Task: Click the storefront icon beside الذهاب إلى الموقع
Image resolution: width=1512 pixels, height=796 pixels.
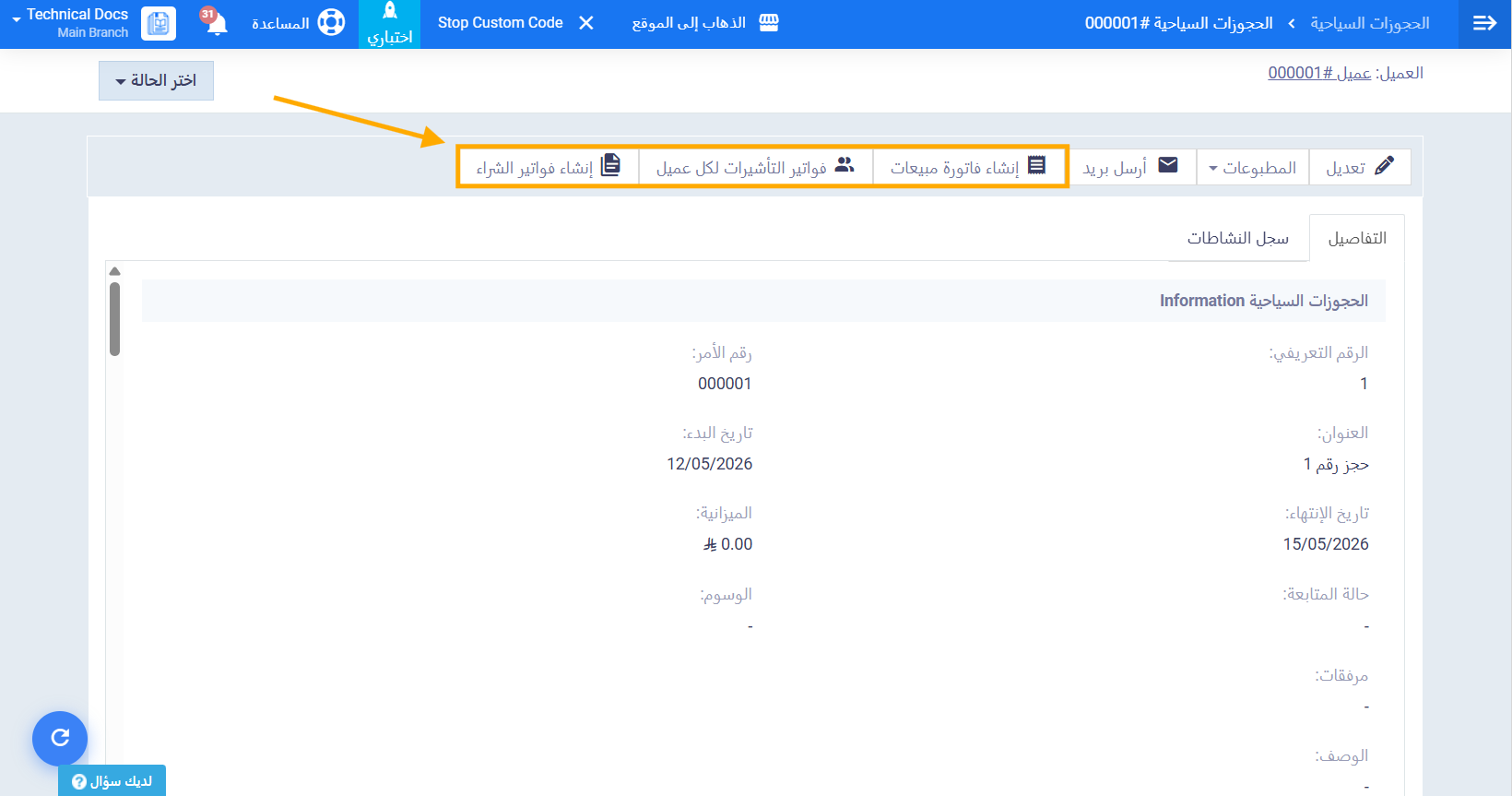Action: pos(769,23)
